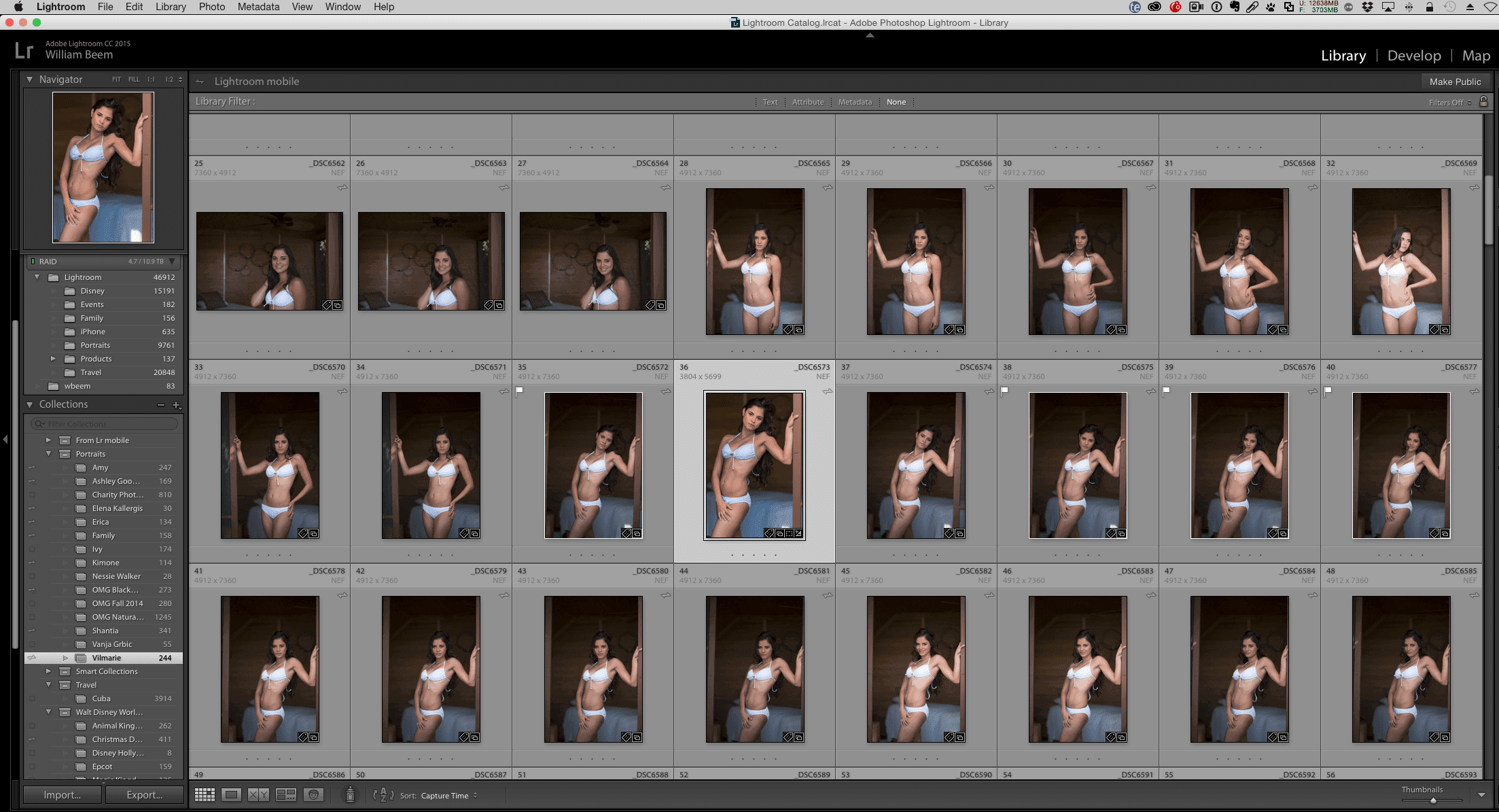Viewport: 1499px width, 812px height.
Task: Click the Wi-Fi menu bar icon
Action: tap(1490, 7)
